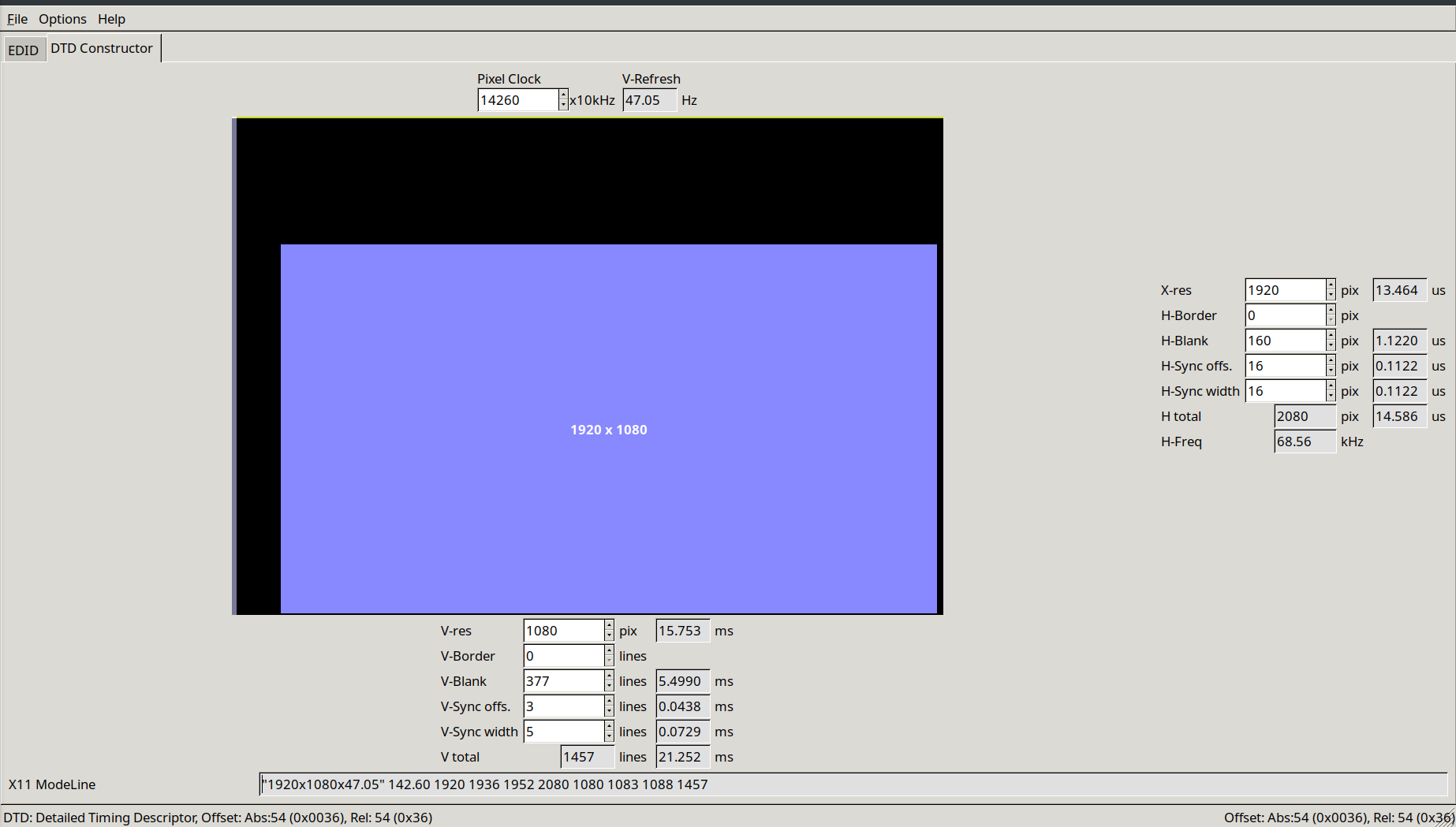
Task: Click the X11 ModeLine text field
Action: tap(853, 784)
